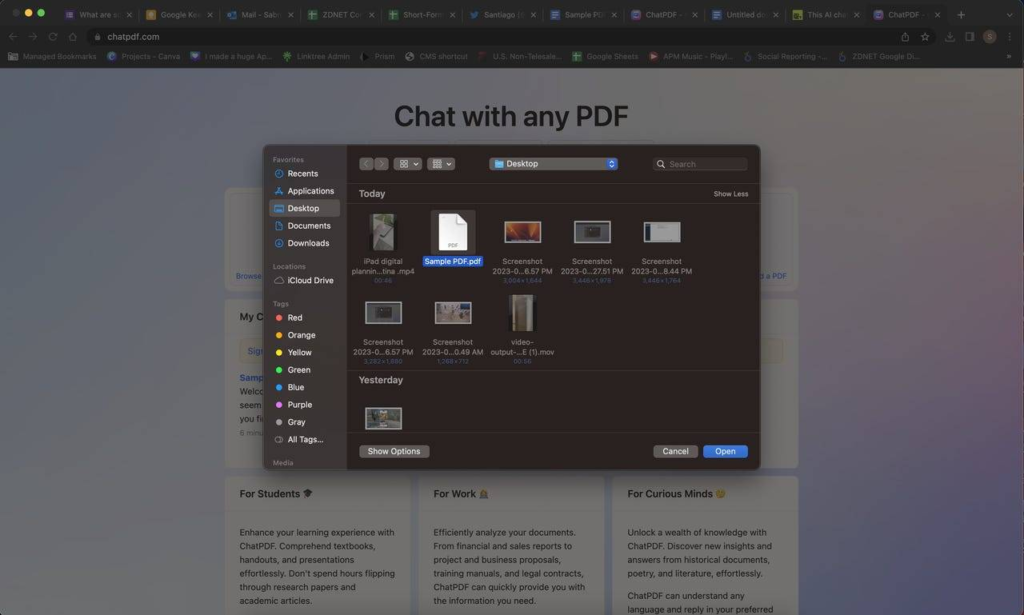The image size is (1024, 615).
Task: Go back with the left chevron
Action: pos(367,164)
